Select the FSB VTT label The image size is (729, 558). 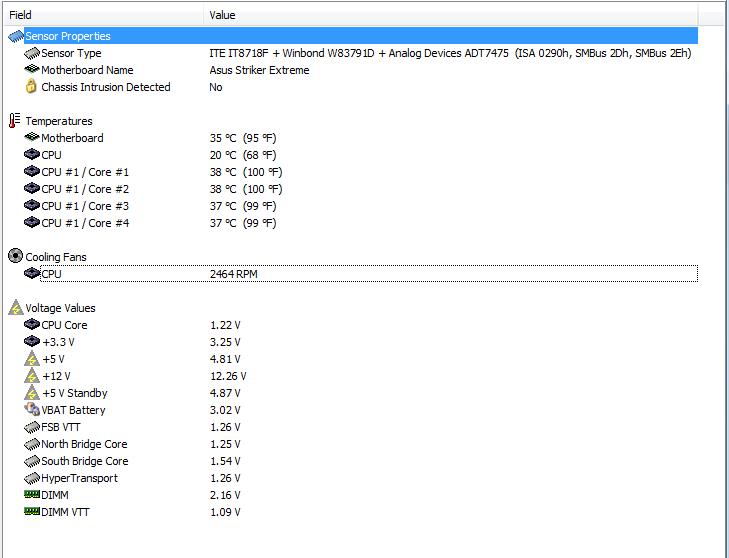point(61,427)
